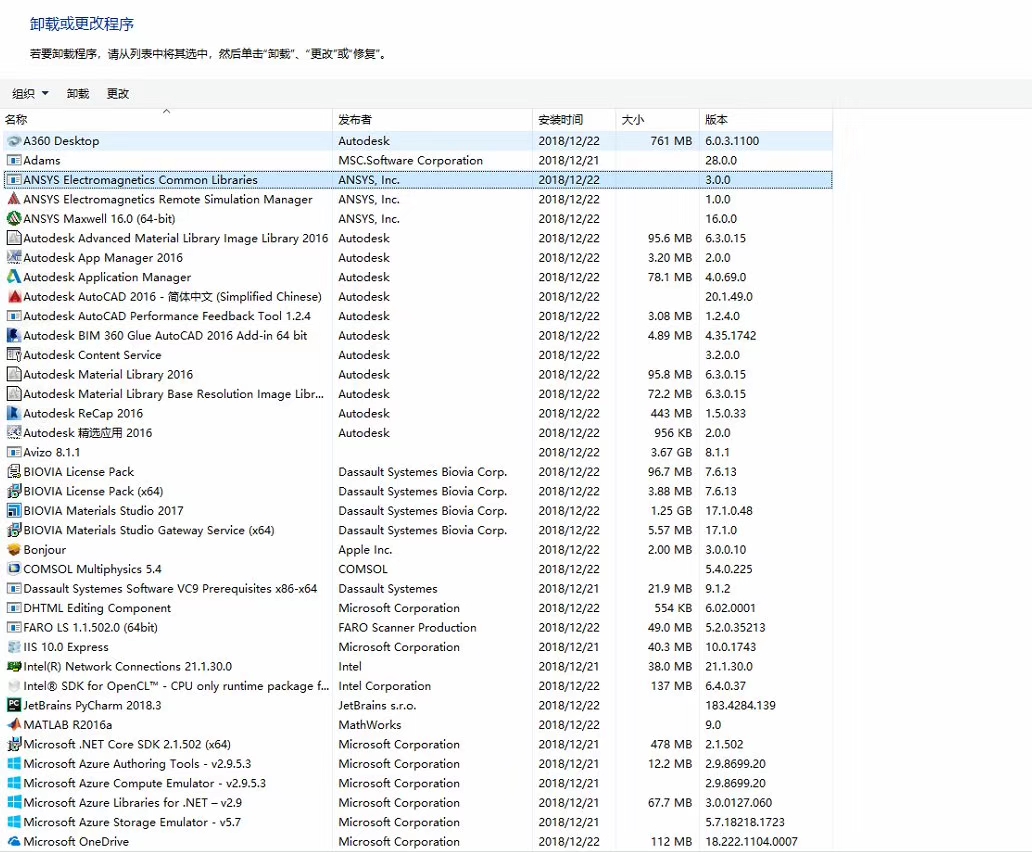
Task: Click the 卸载 uninstall button
Action: click(78, 94)
